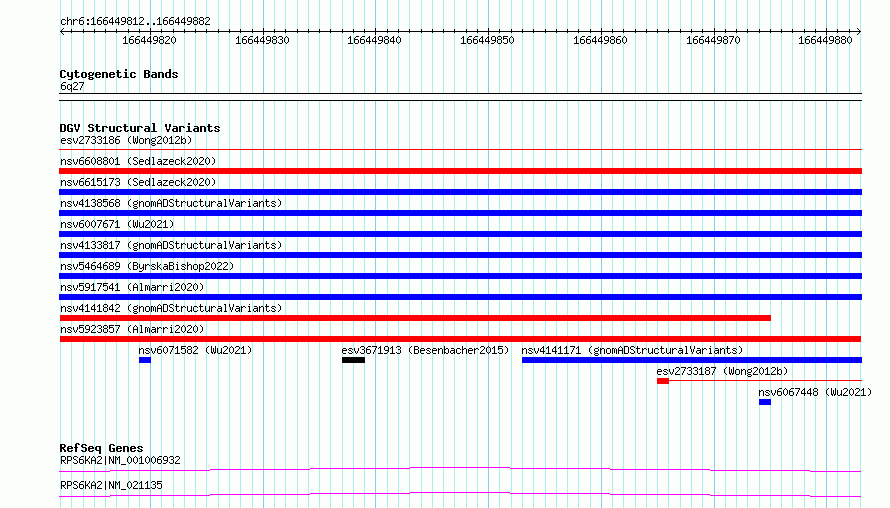Click the small blue block of nsv6067448

(x=765, y=402)
